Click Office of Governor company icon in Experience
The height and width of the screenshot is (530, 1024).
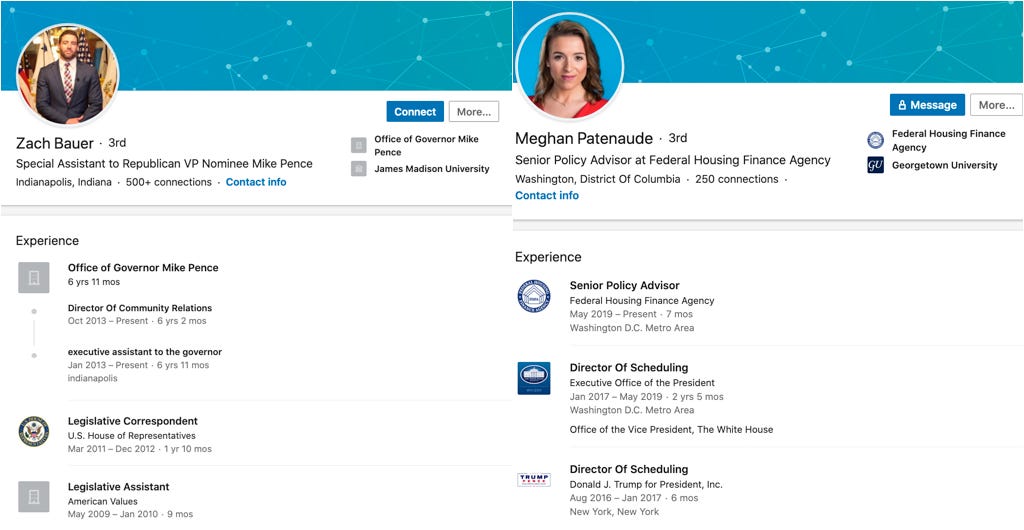[34, 277]
